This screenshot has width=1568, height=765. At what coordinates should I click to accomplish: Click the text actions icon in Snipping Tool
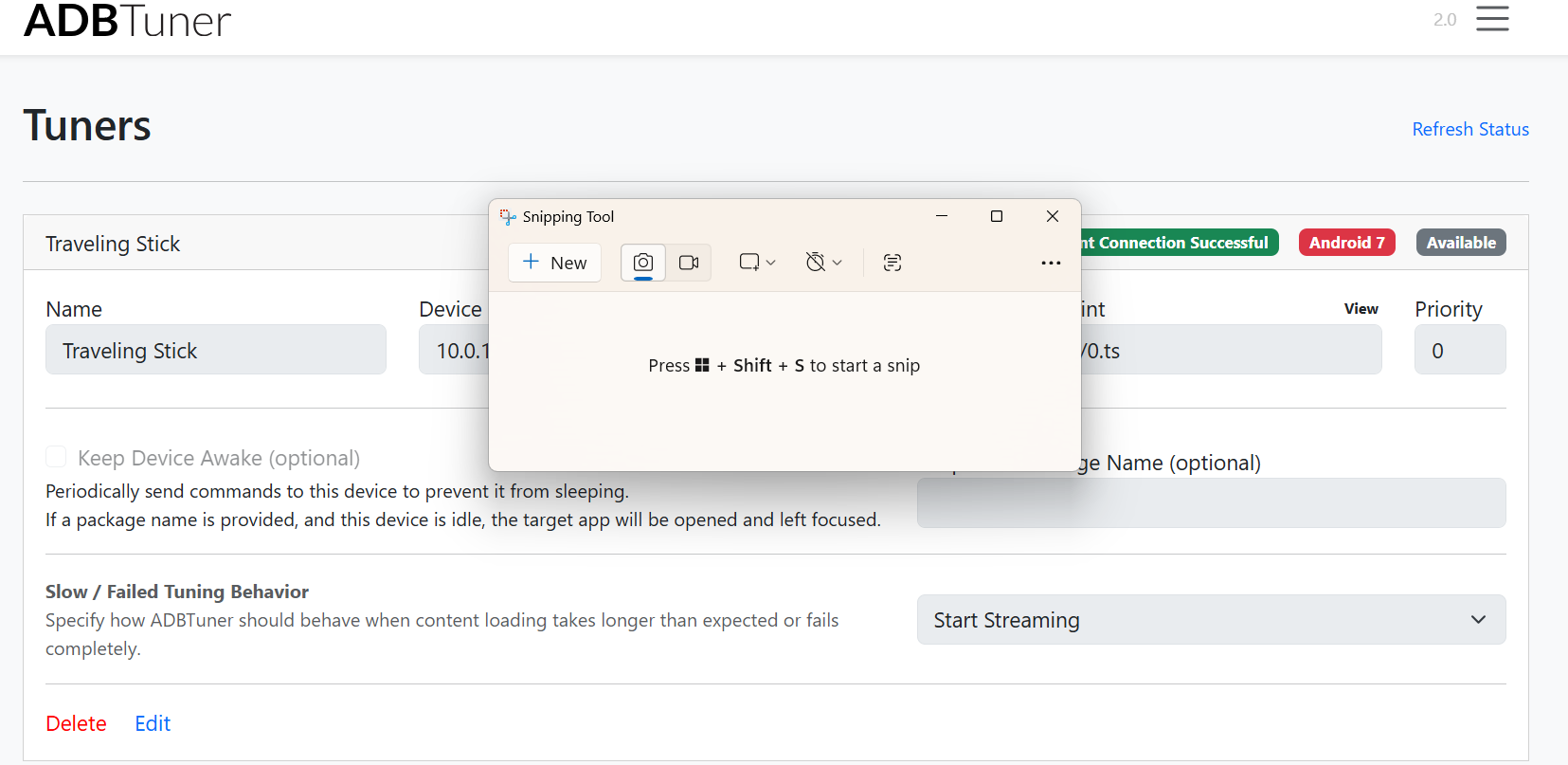[892, 263]
